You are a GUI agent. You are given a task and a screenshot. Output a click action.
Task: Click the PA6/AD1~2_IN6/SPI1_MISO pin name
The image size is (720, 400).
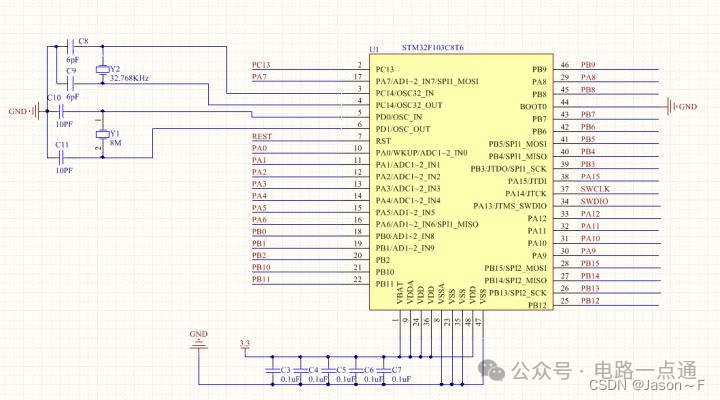[427, 225]
